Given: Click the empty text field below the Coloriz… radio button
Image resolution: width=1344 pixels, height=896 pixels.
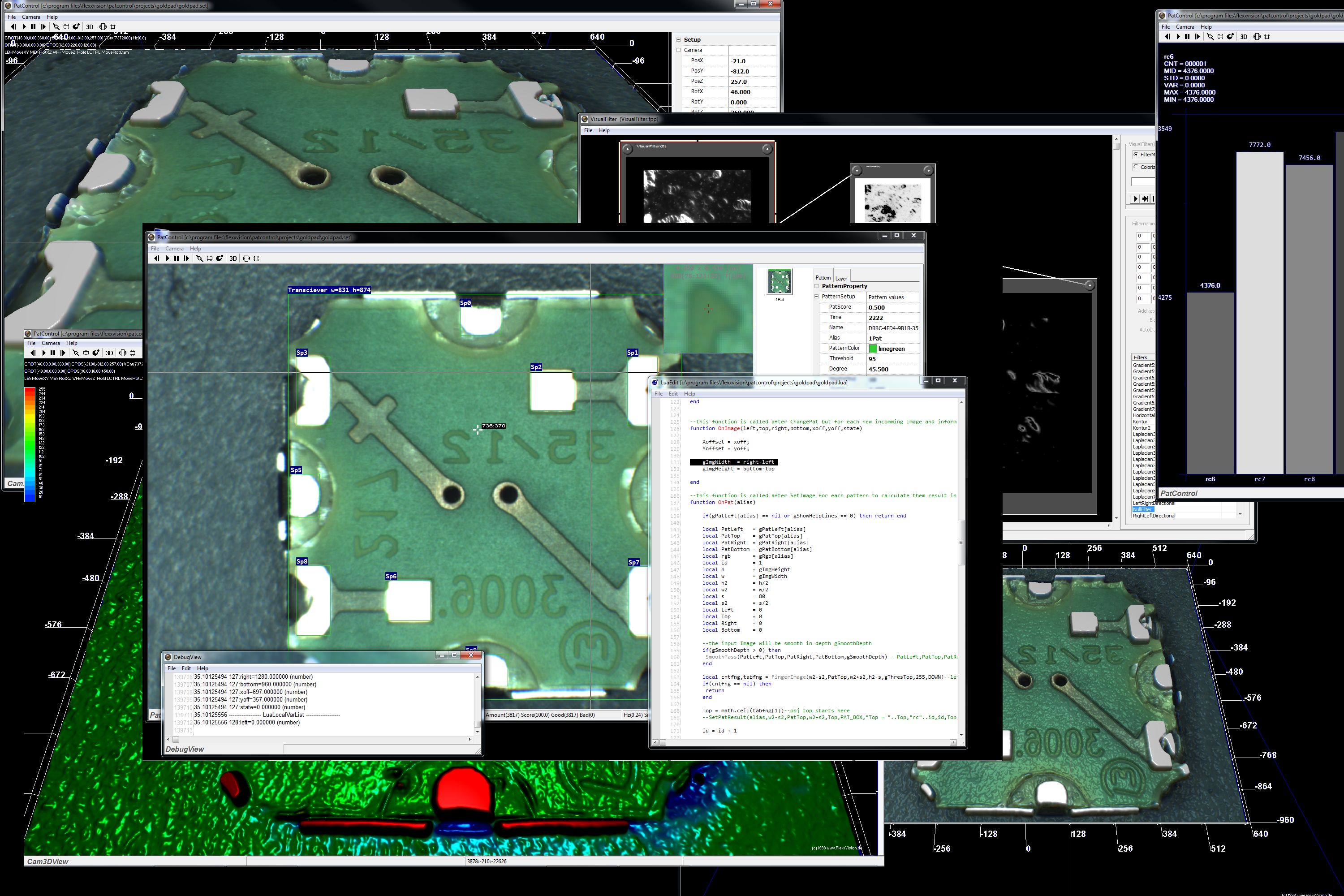Looking at the screenshot, I should 1143,182.
